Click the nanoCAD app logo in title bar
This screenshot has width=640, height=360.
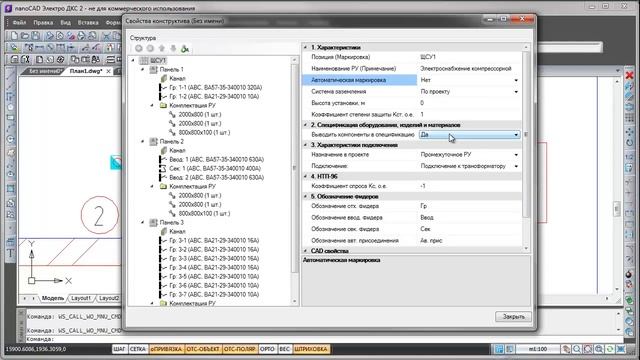(x=8, y=8)
